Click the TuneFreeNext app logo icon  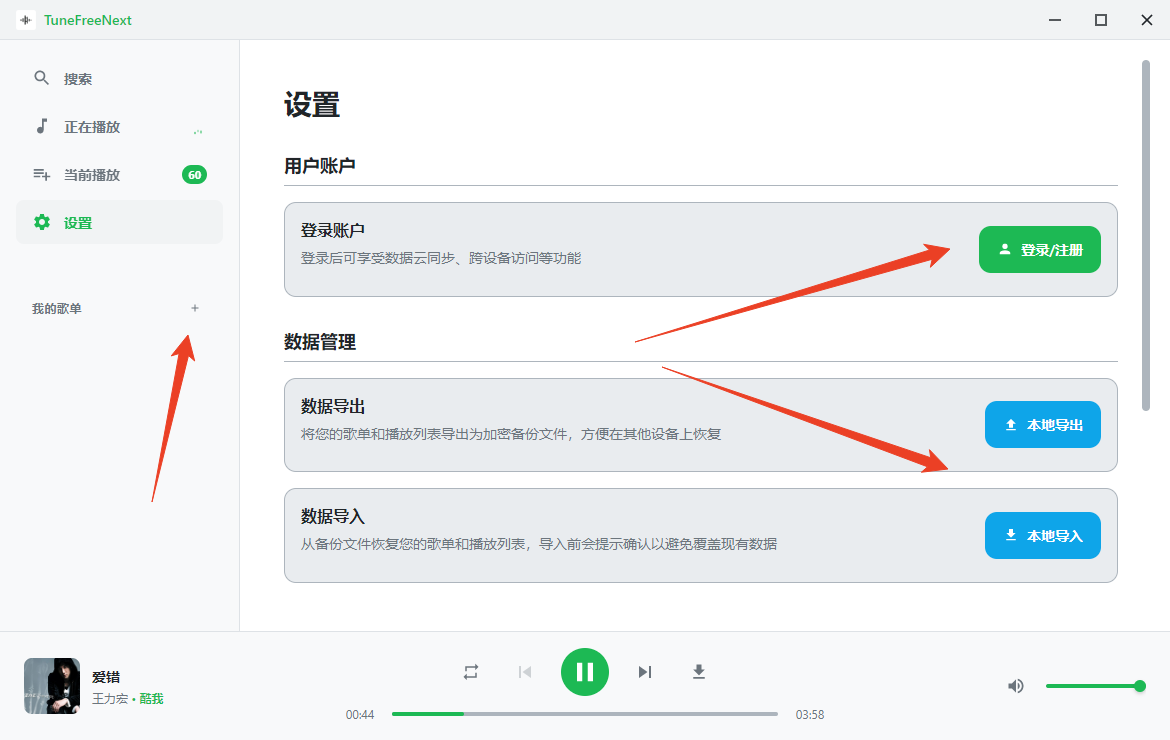pos(26,20)
